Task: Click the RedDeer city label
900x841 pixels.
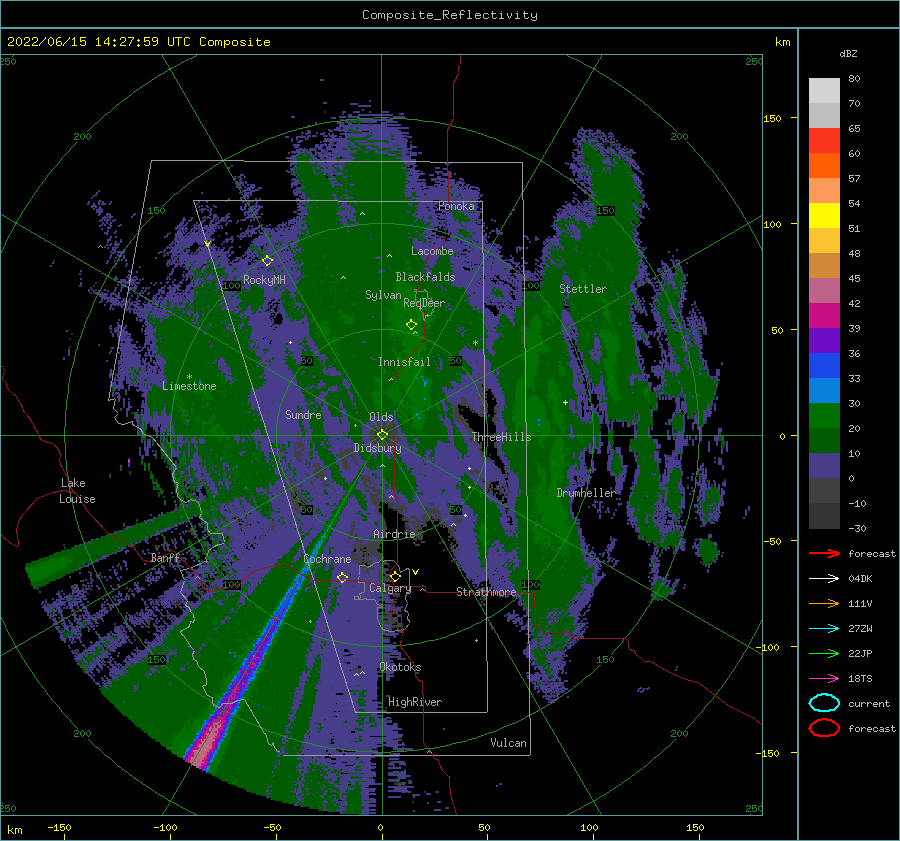Action: click(x=424, y=303)
